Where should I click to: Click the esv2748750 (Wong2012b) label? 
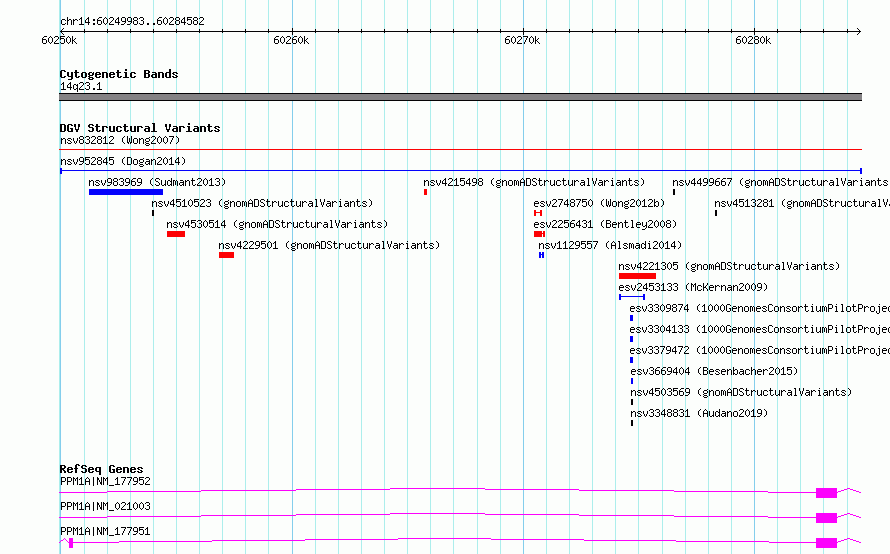pyautogui.click(x=599, y=203)
